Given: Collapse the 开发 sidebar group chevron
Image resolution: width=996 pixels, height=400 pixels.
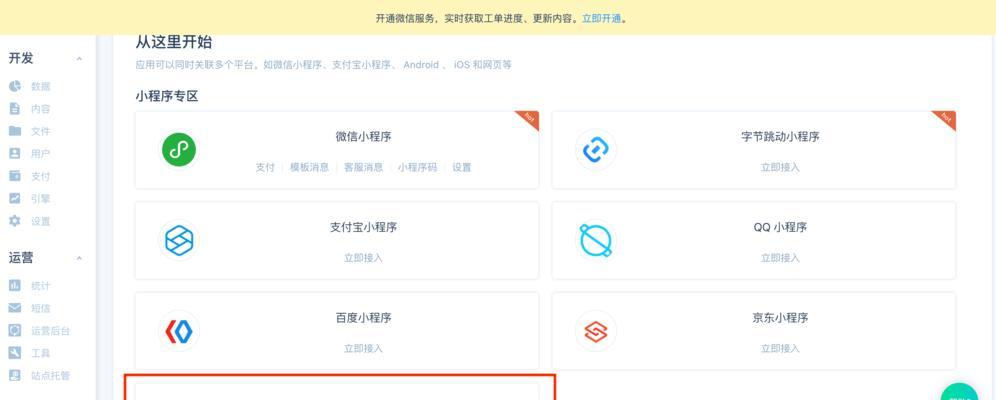Looking at the screenshot, I should pos(79,58).
